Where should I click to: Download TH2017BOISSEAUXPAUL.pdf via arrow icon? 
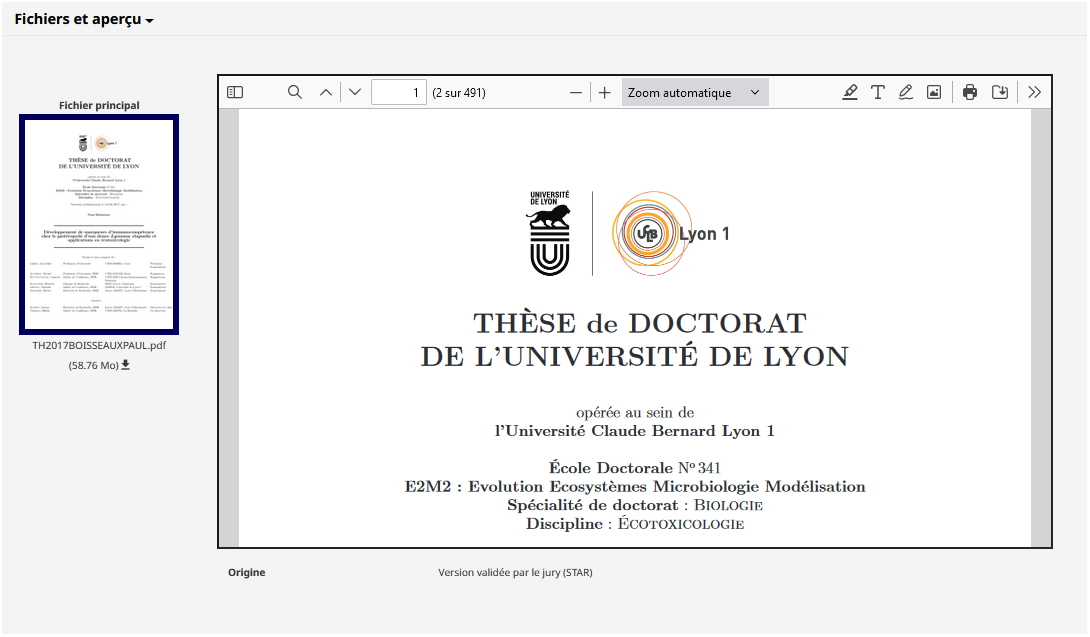pos(126,365)
